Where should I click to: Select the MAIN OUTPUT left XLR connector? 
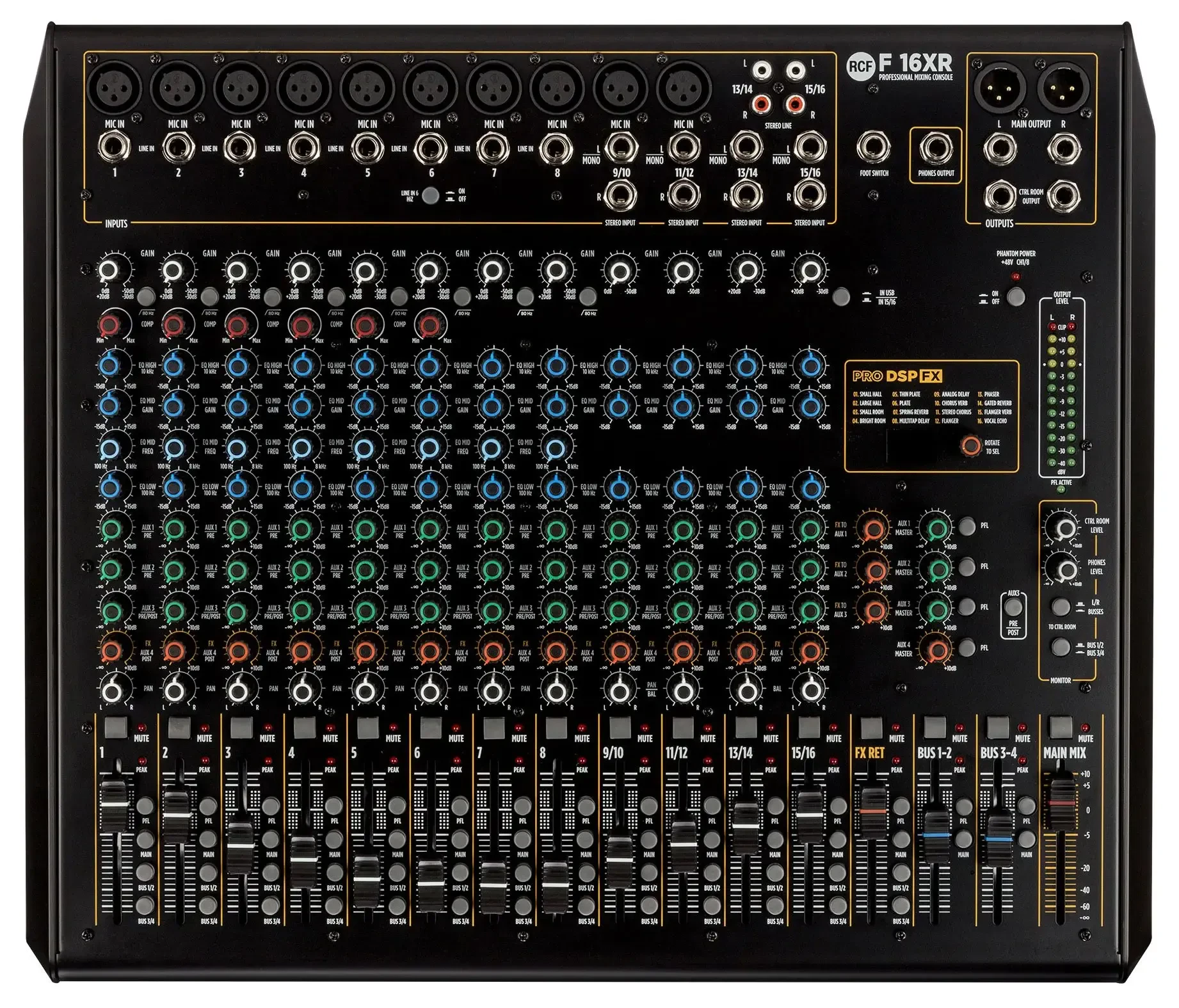999,88
